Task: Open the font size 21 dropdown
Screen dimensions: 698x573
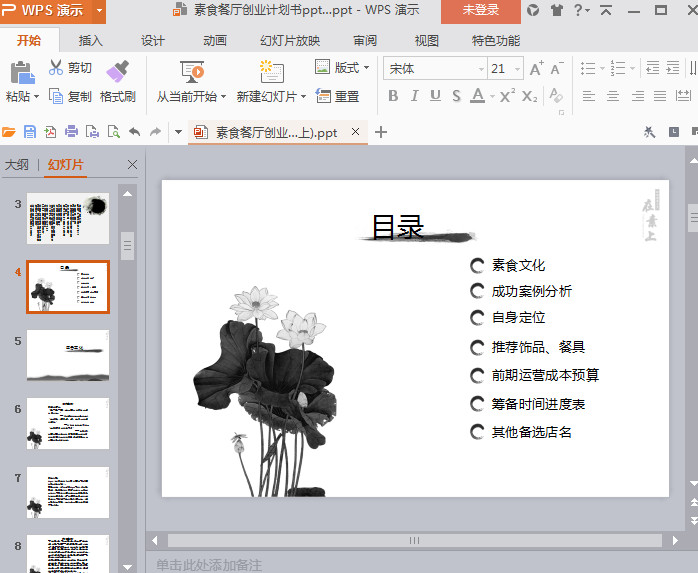Action: (x=517, y=69)
